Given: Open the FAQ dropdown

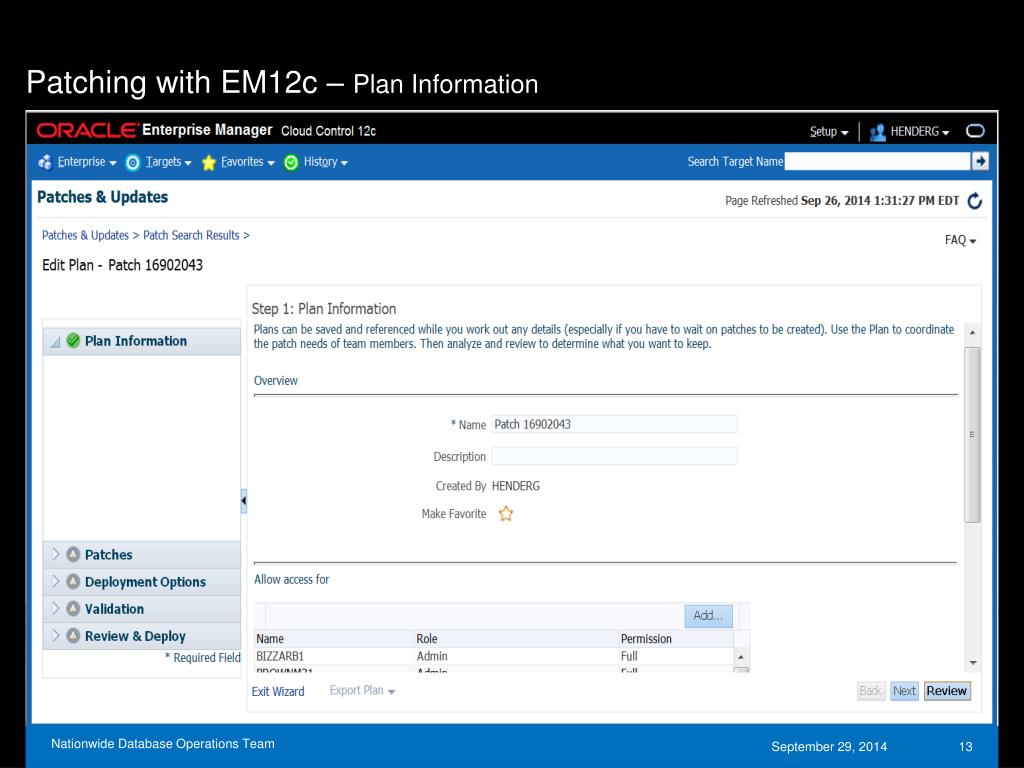Looking at the screenshot, I should pyautogui.click(x=960, y=240).
